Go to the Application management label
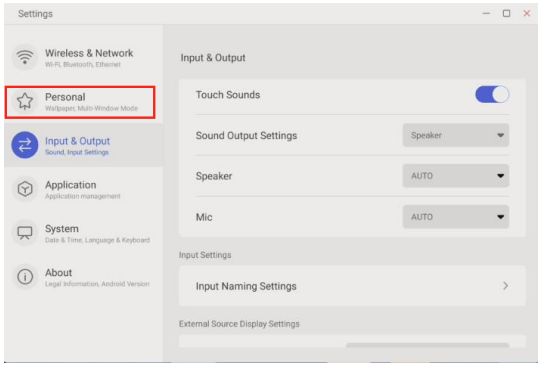The height and width of the screenshot is (366, 542). pos(83,196)
